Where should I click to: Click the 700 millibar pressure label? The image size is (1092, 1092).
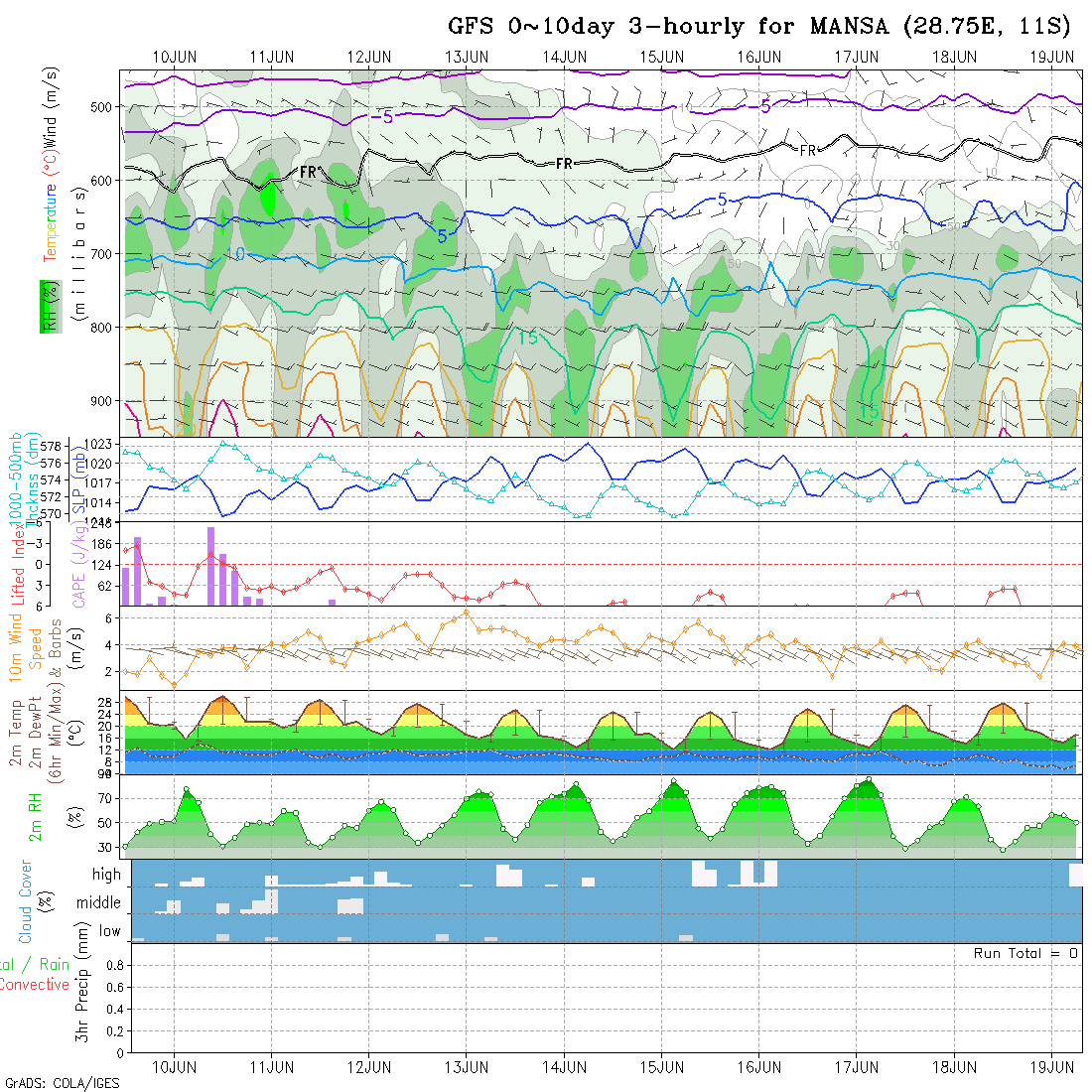pyautogui.click(x=101, y=254)
